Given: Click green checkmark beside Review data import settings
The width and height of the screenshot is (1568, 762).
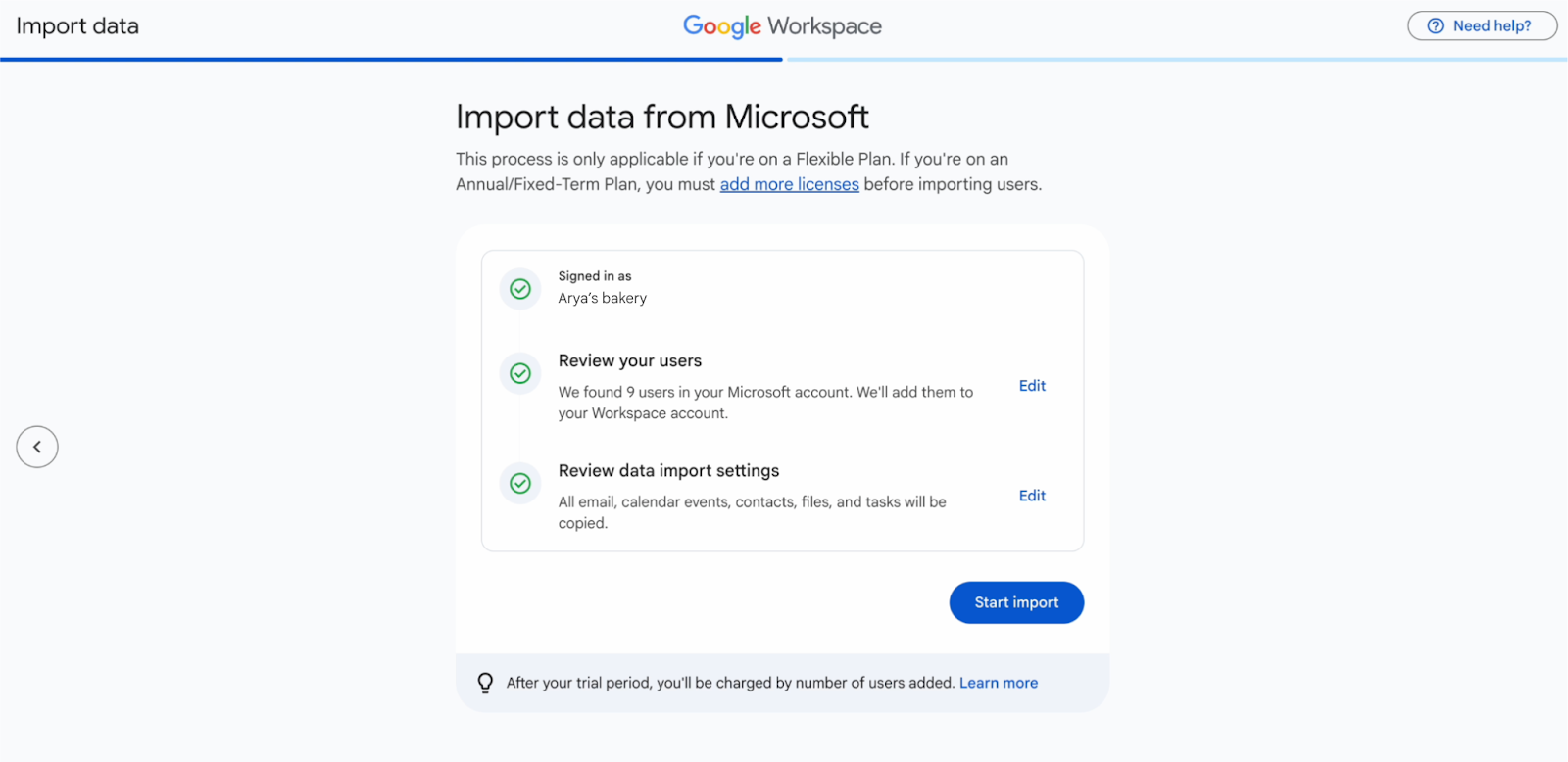Looking at the screenshot, I should coord(520,483).
